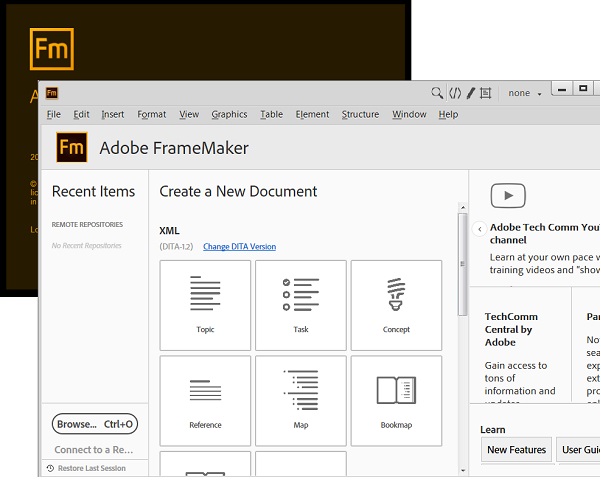This screenshot has height=500, width=601.
Task: Click the pencil author view icon
Action: (470, 93)
